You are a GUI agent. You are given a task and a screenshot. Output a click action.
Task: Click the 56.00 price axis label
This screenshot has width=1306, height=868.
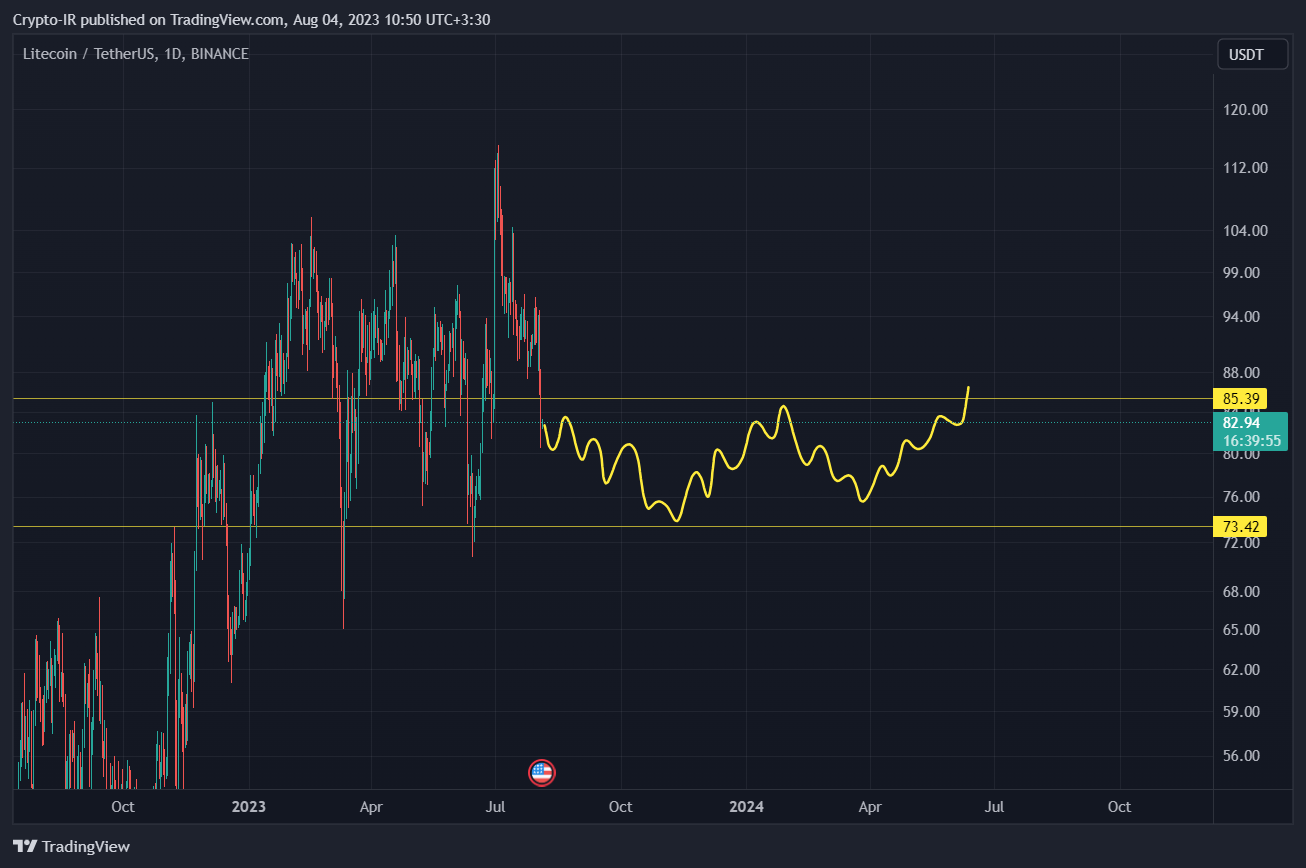coord(1242,755)
